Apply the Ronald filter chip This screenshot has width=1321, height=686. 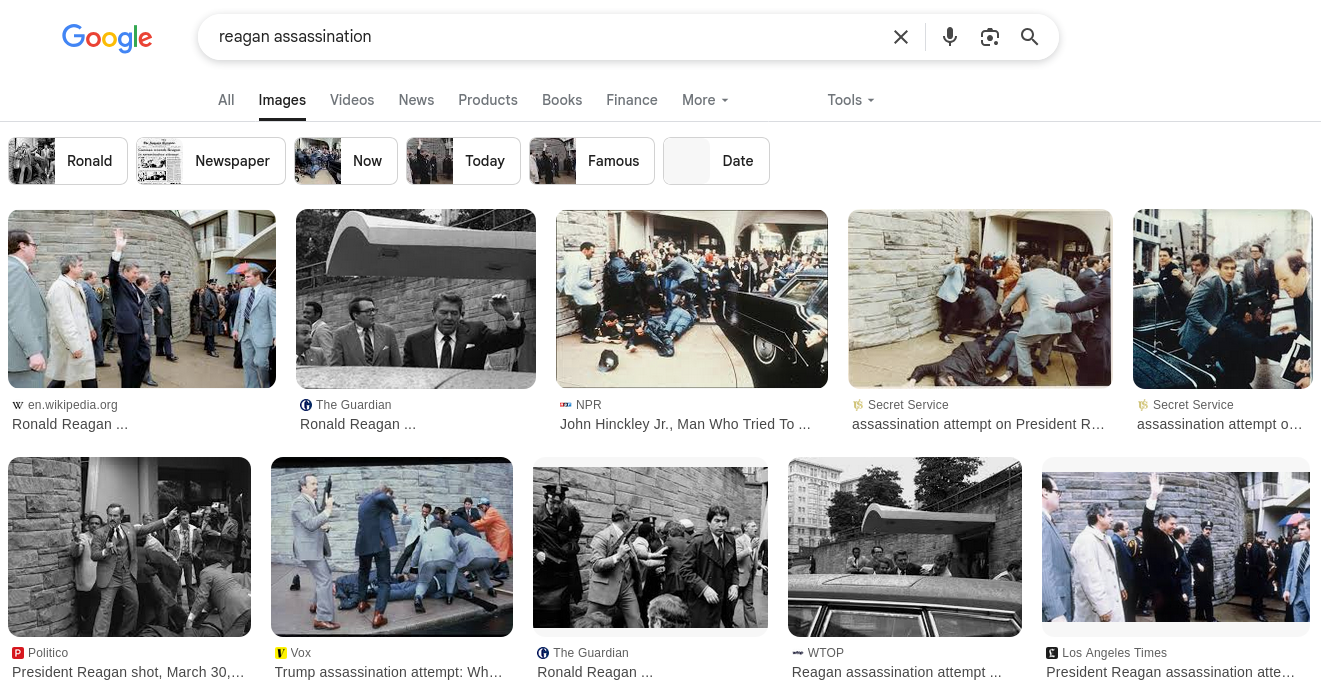(68, 161)
